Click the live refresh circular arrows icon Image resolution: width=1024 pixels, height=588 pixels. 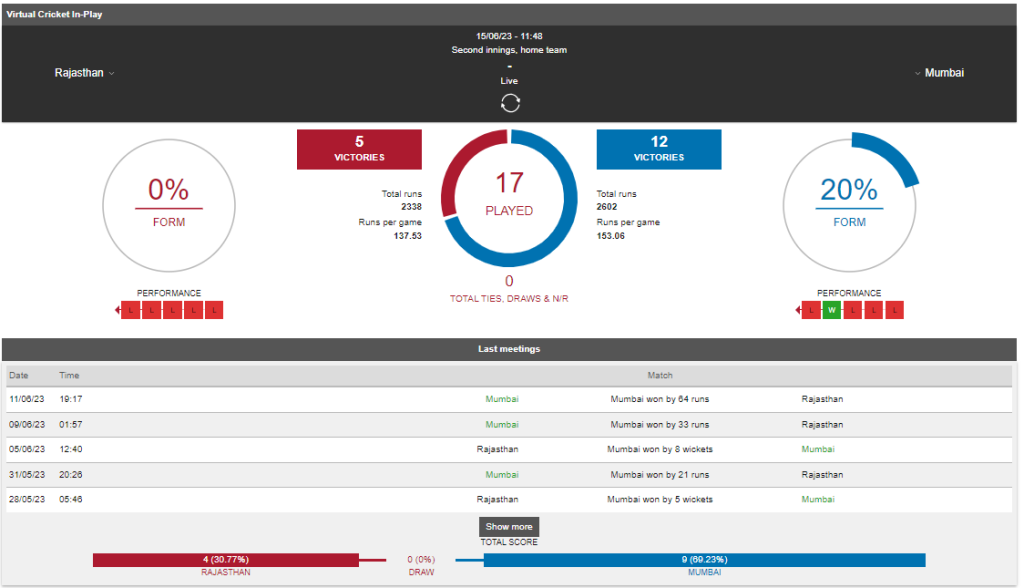[x=510, y=103]
